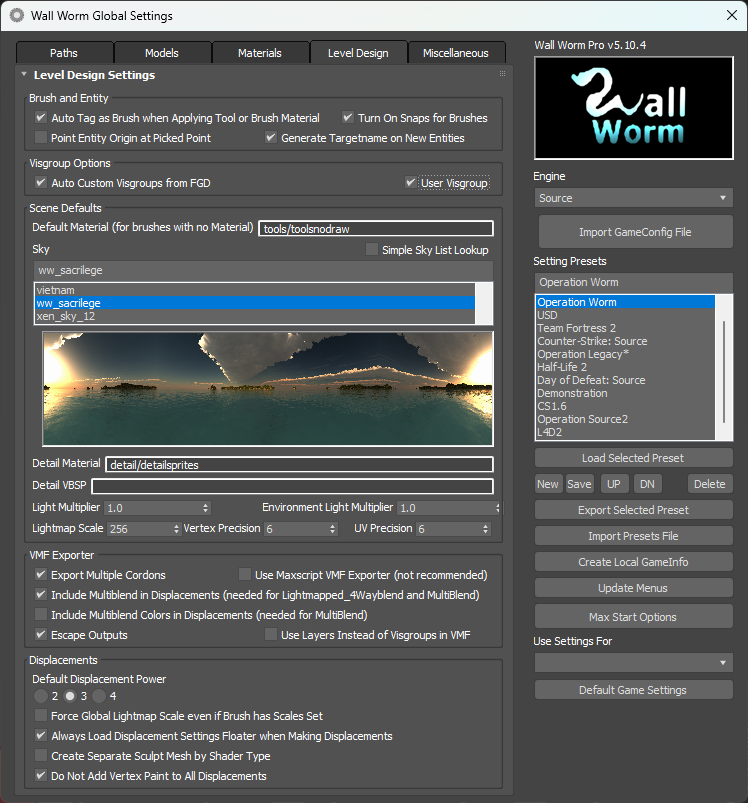Screen dimensions: 748x803
Task: Select the L4D2 preset
Action: [x=625, y=432]
